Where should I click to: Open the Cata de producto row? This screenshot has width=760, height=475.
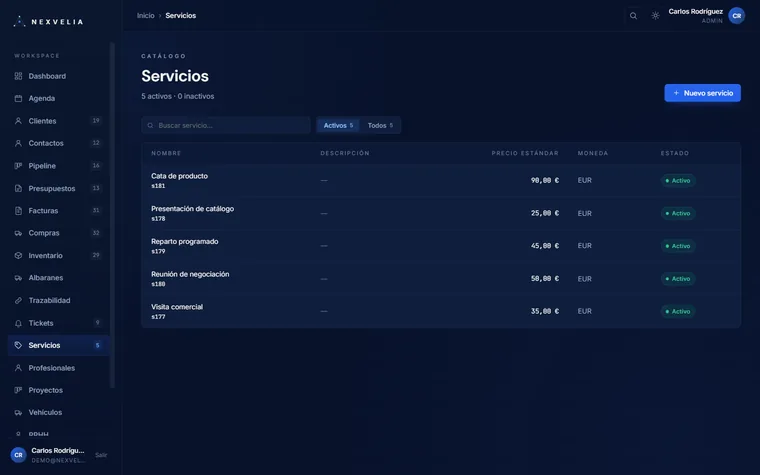pyautogui.click(x=441, y=180)
